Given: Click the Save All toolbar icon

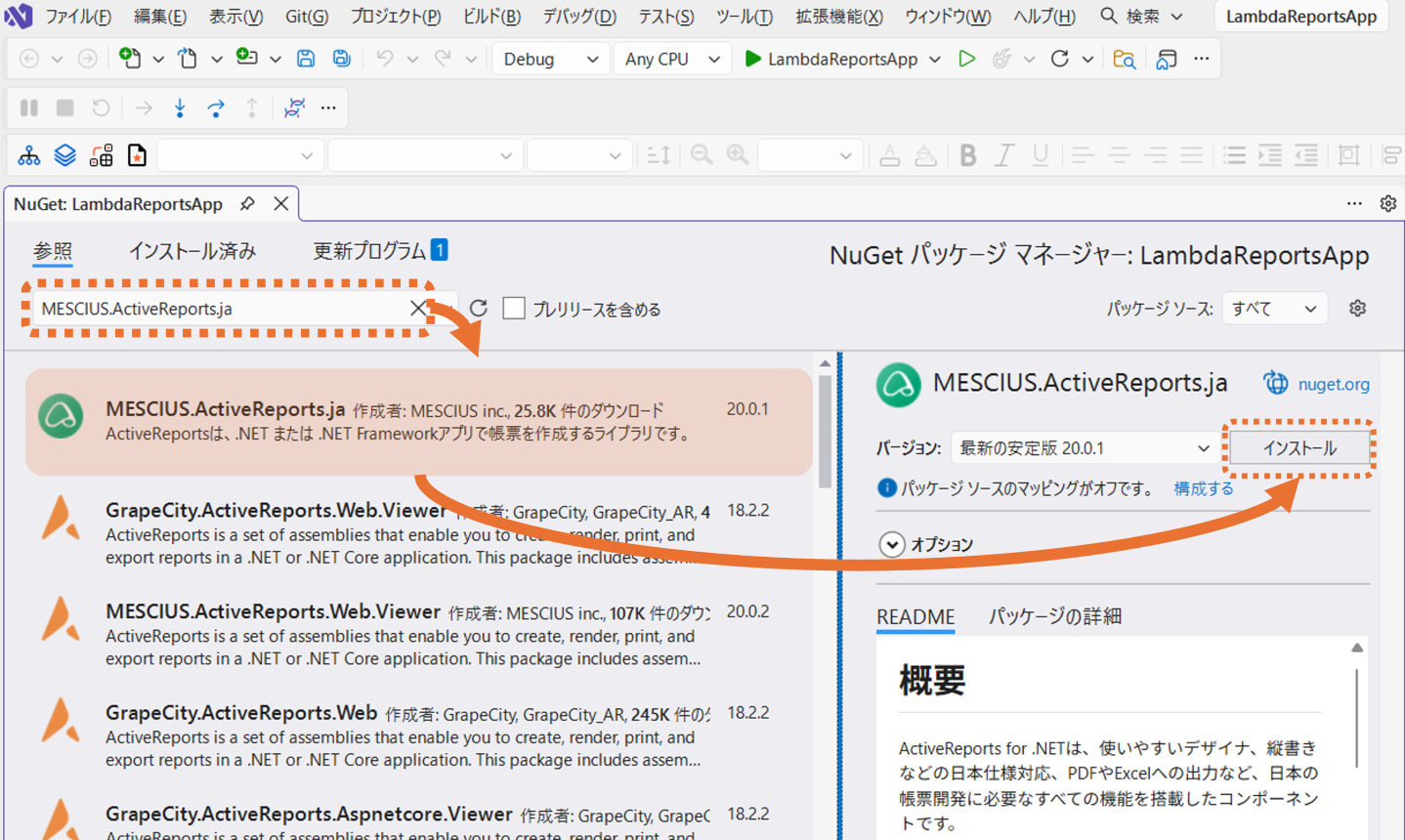Looking at the screenshot, I should click(341, 59).
